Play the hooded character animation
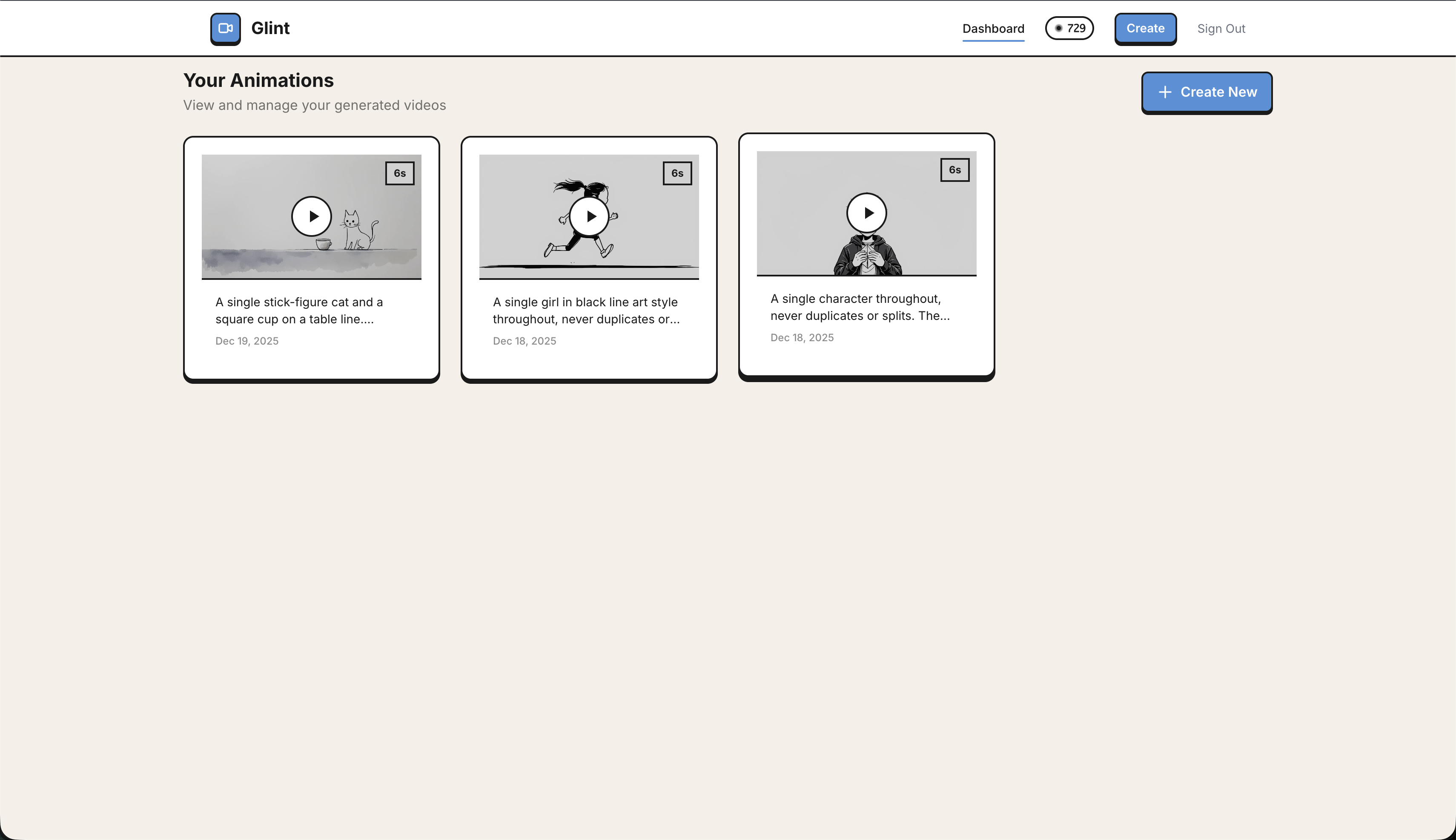This screenshot has height=840, width=1456. pos(866,213)
